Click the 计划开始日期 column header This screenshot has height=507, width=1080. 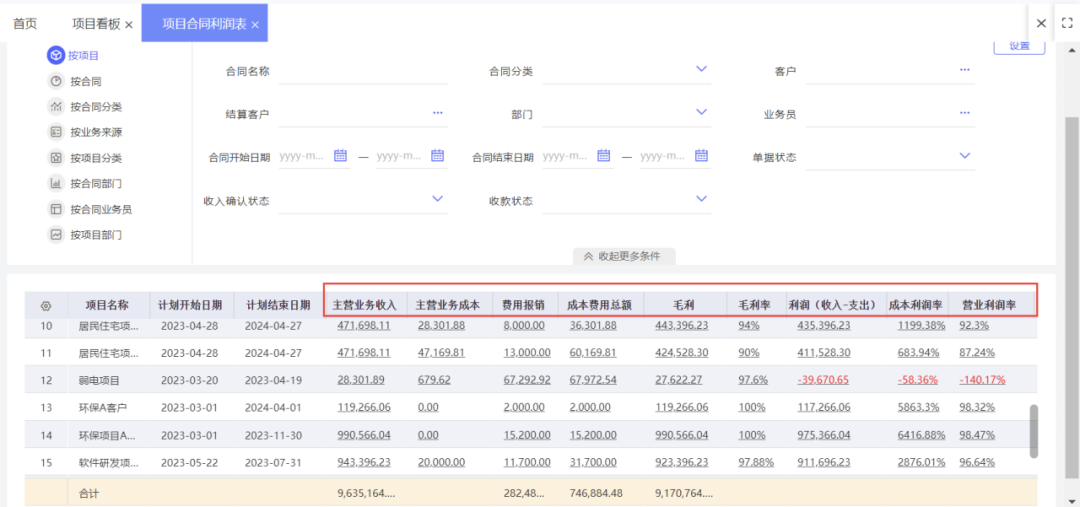(x=190, y=304)
